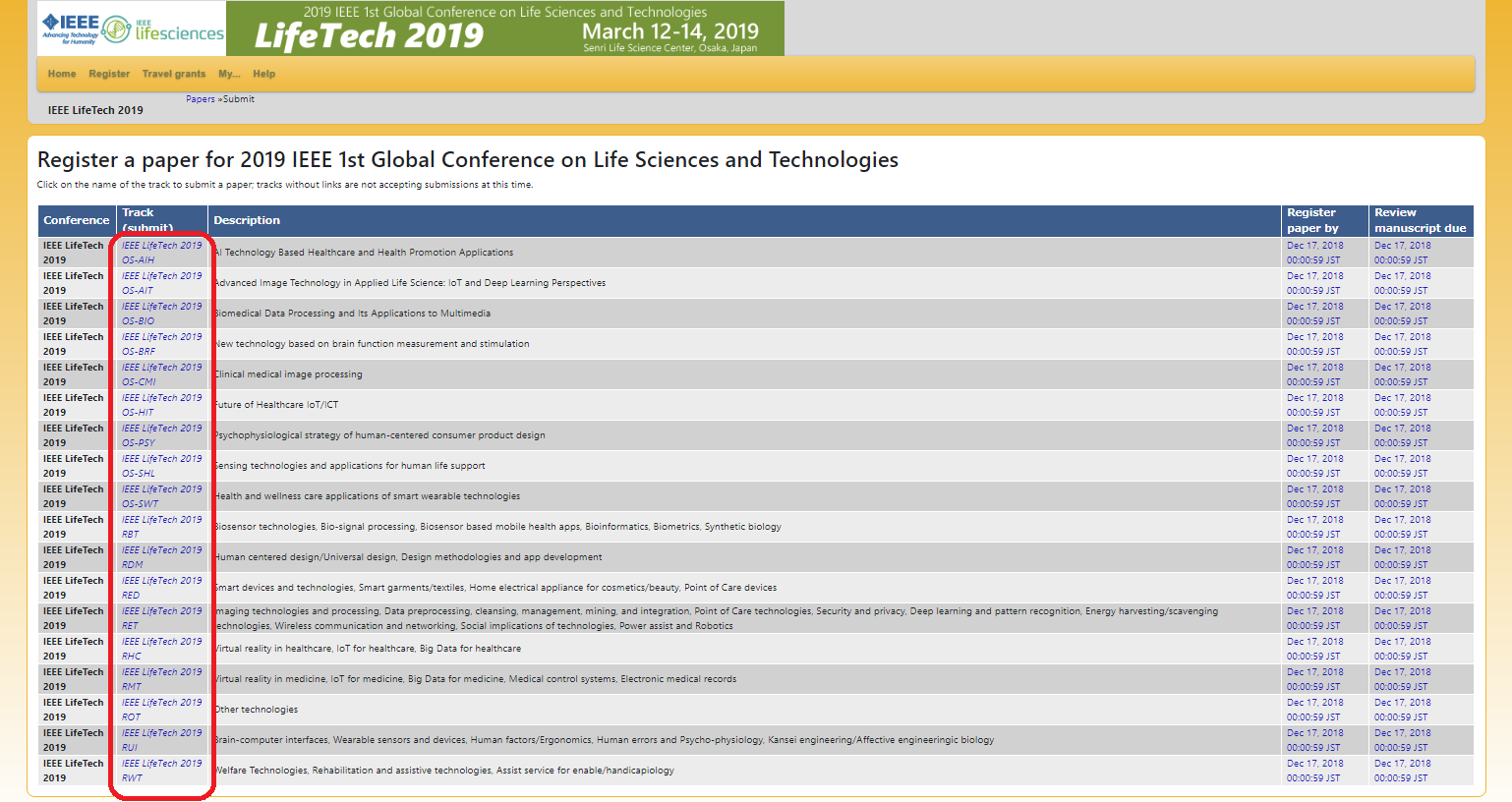
Task: Submit to the OS-AIT track
Action: pos(161,283)
